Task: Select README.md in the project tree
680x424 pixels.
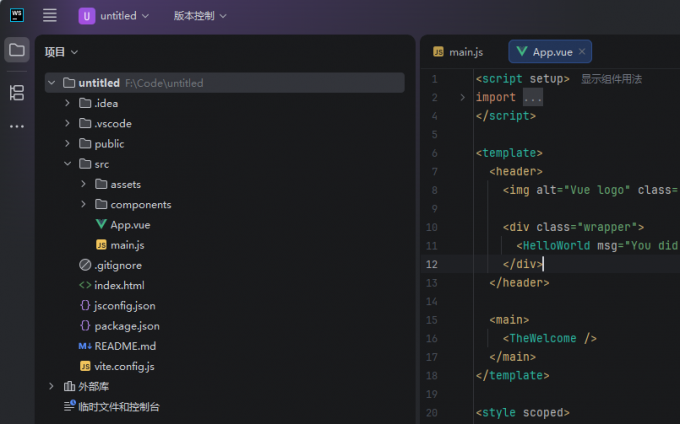Action: click(125, 346)
